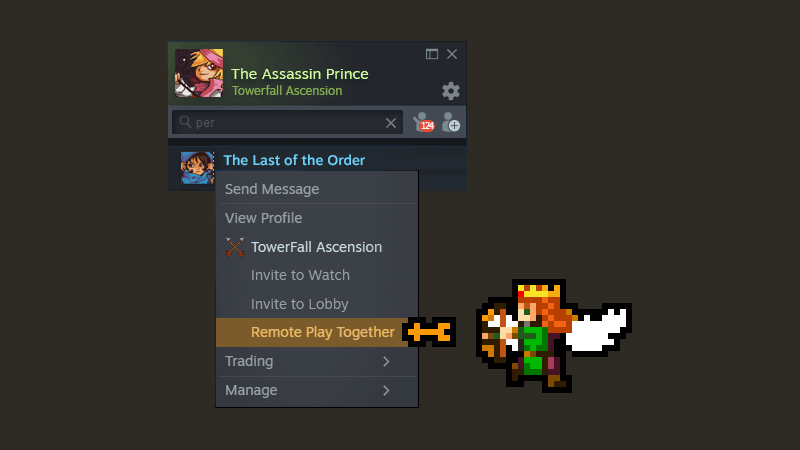Click the Add a Friend icon

[451, 122]
